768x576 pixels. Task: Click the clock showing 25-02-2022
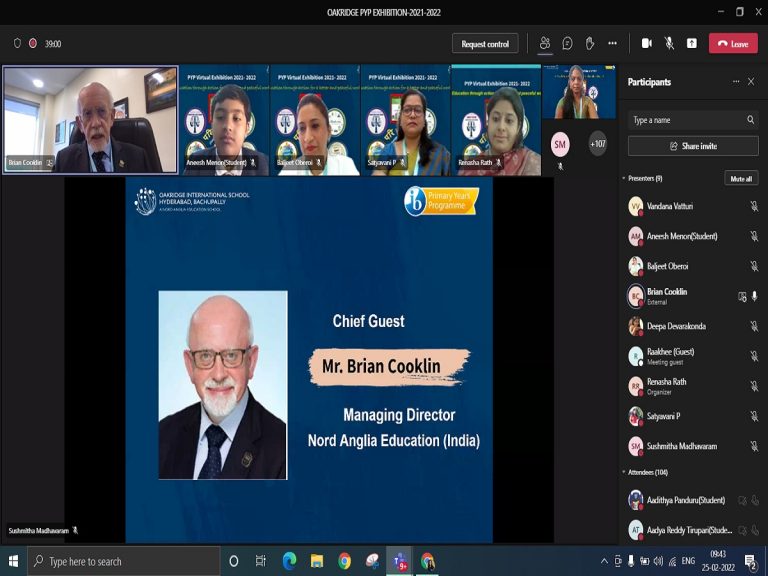pyautogui.click(x=718, y=561)
